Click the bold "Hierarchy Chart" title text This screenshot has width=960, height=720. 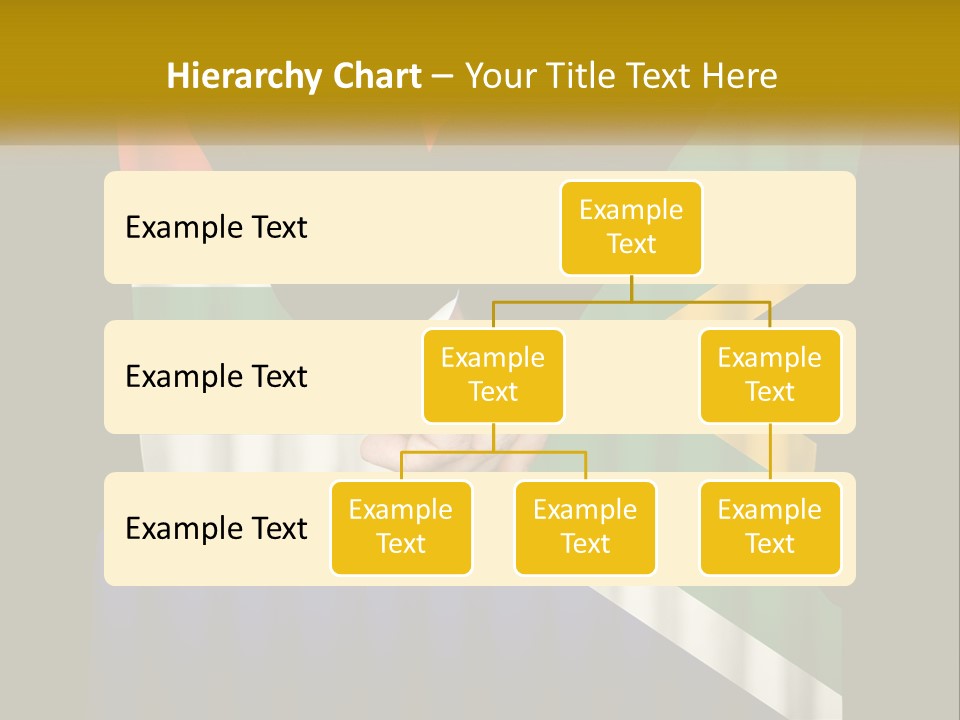point(293,76)
